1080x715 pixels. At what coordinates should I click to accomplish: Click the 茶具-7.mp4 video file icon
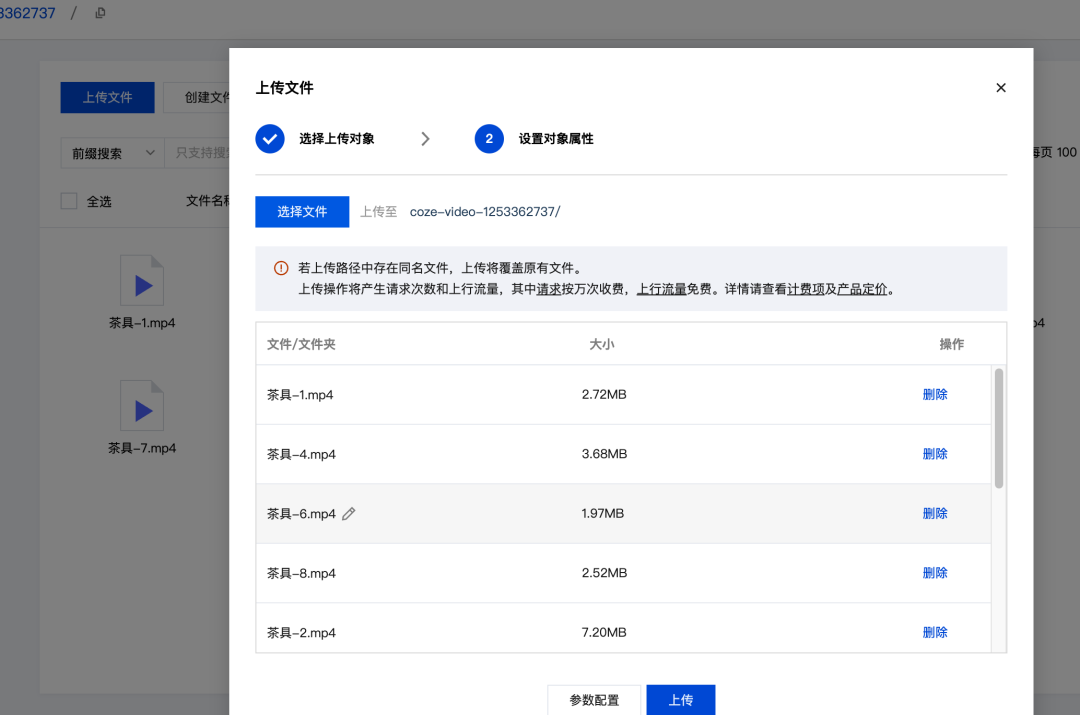(142, 405)
